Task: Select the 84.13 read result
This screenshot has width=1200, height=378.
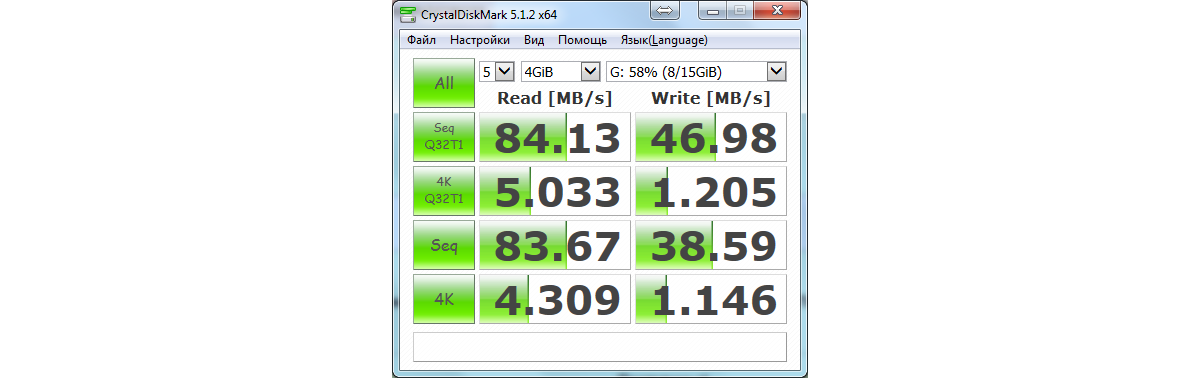Action: point(555,137)
